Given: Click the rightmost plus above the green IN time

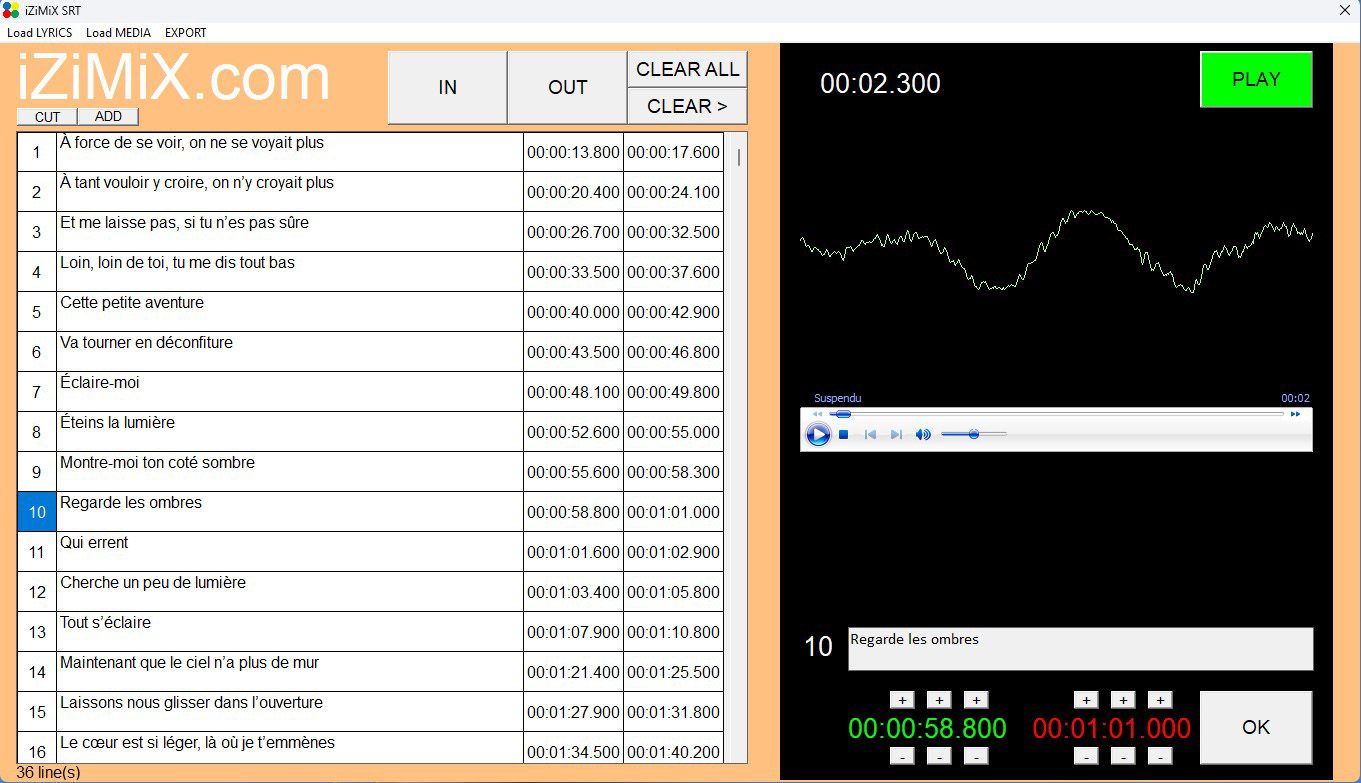Looking at the screenshot, I should pyautogui.click(x=976, y=700).
